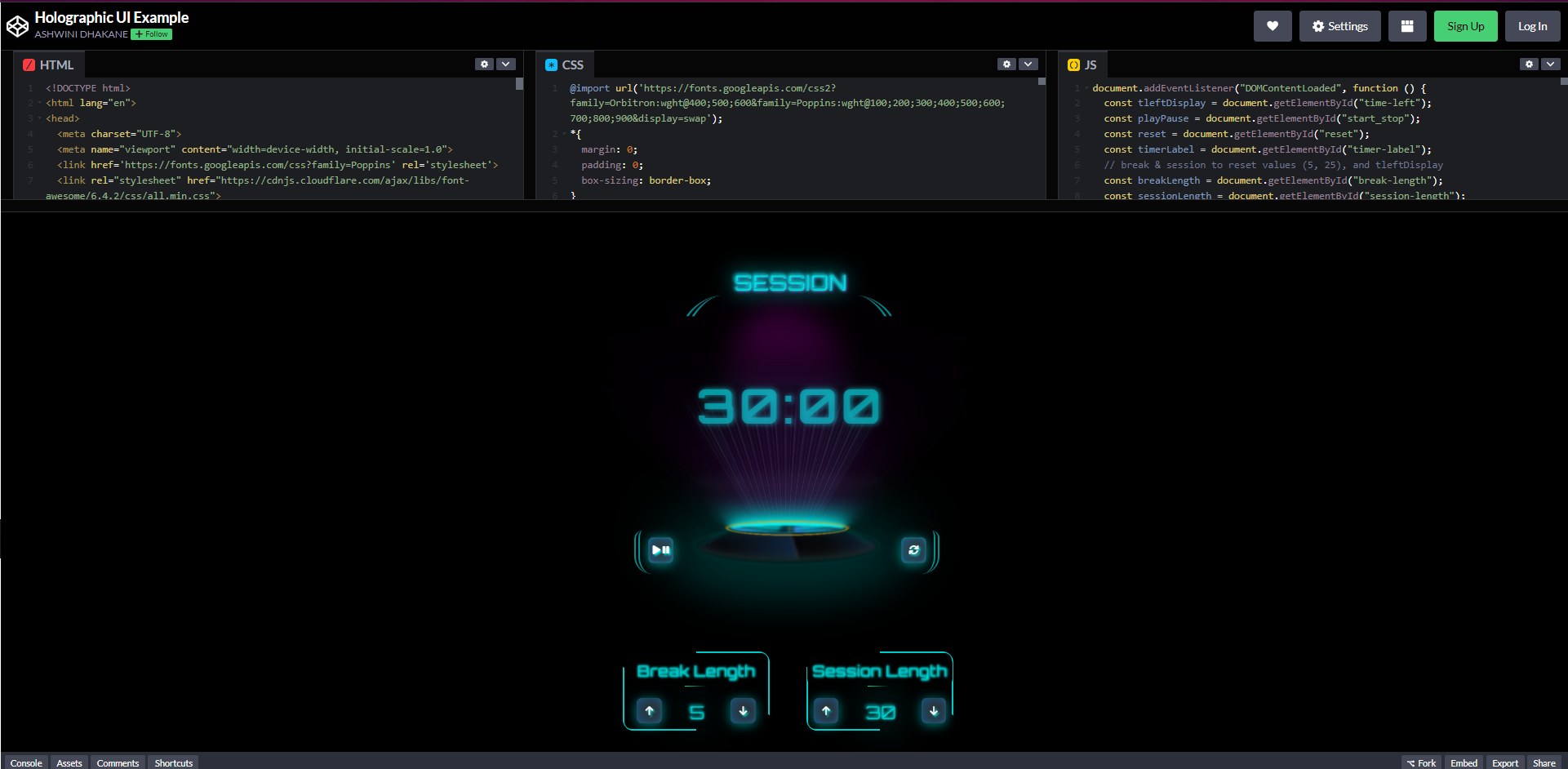Open CSS editor gear settings
This screenshot has height=769, width=1568.
point(1006,64)
